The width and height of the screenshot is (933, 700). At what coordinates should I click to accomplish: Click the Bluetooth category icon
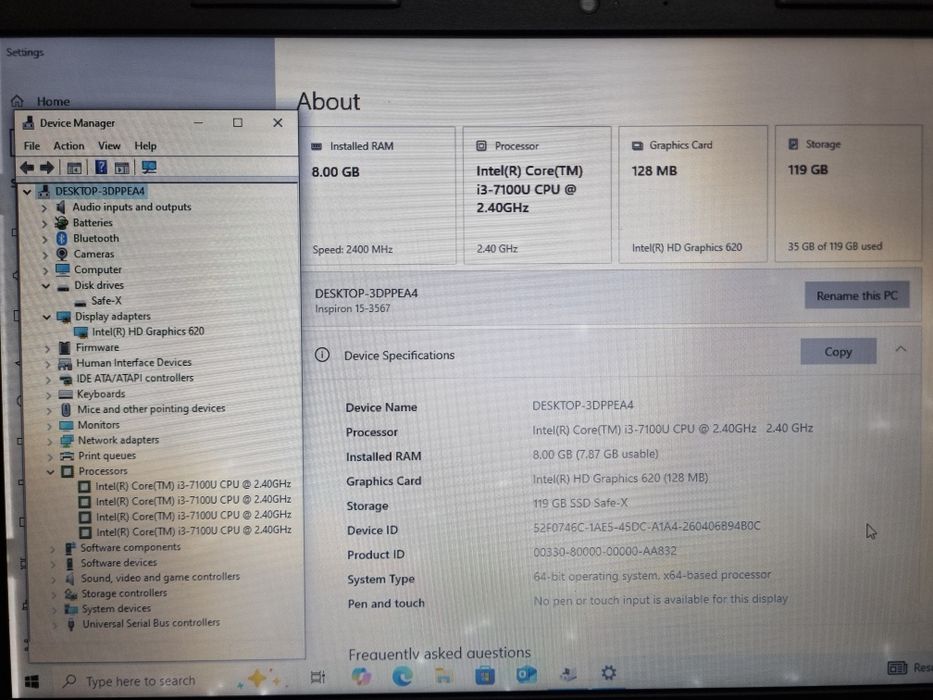[x=62, y=238]
